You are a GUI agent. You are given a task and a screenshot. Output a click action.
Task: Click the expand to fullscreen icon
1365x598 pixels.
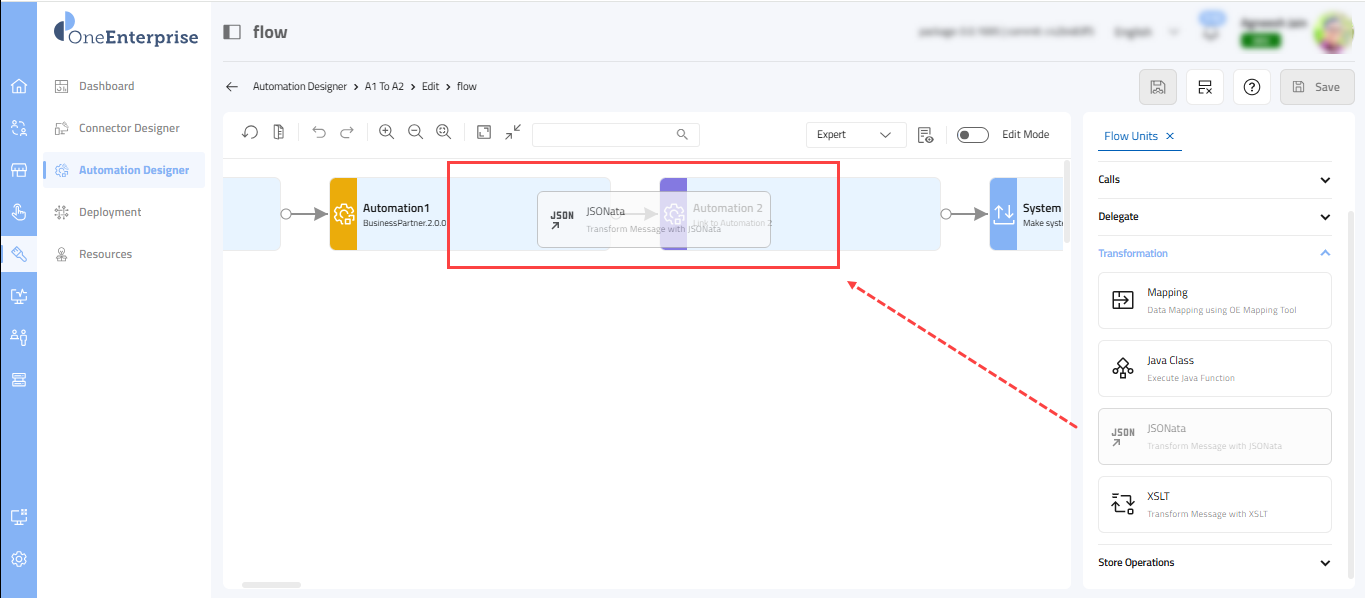pyautogui.click(x=484, y=133)
